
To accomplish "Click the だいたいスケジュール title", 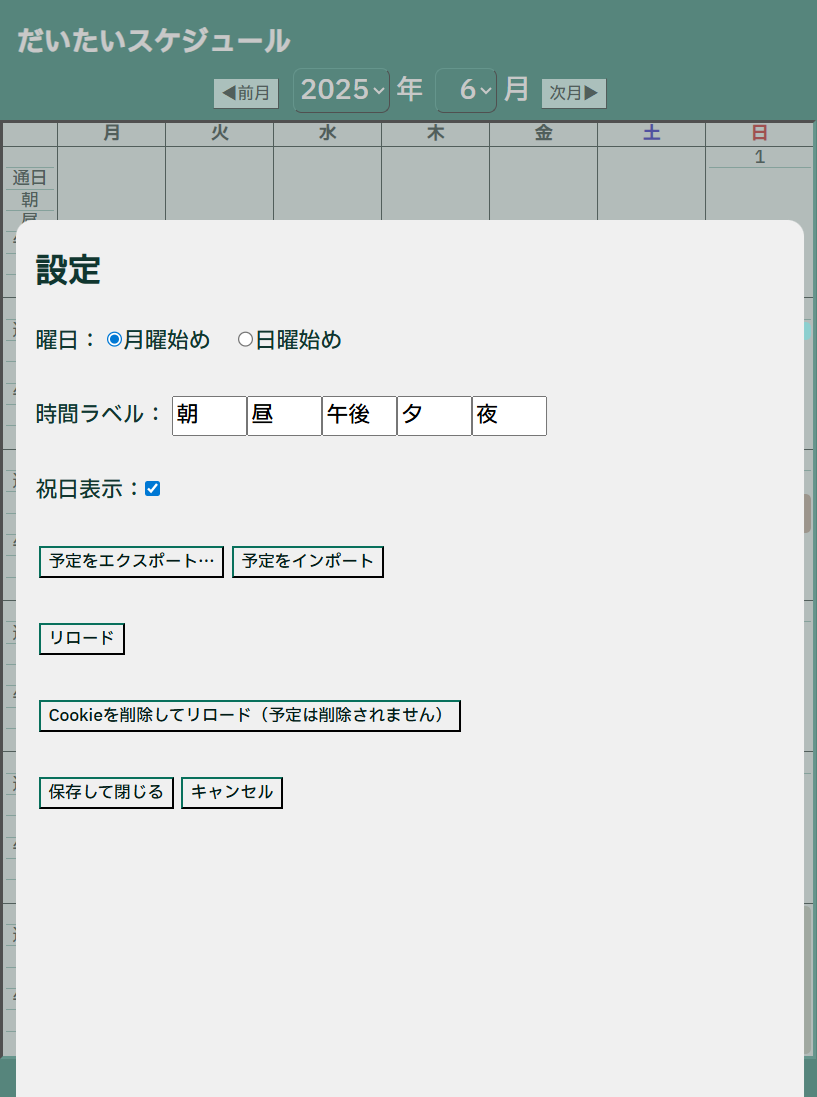I will (x=154, y=41).
